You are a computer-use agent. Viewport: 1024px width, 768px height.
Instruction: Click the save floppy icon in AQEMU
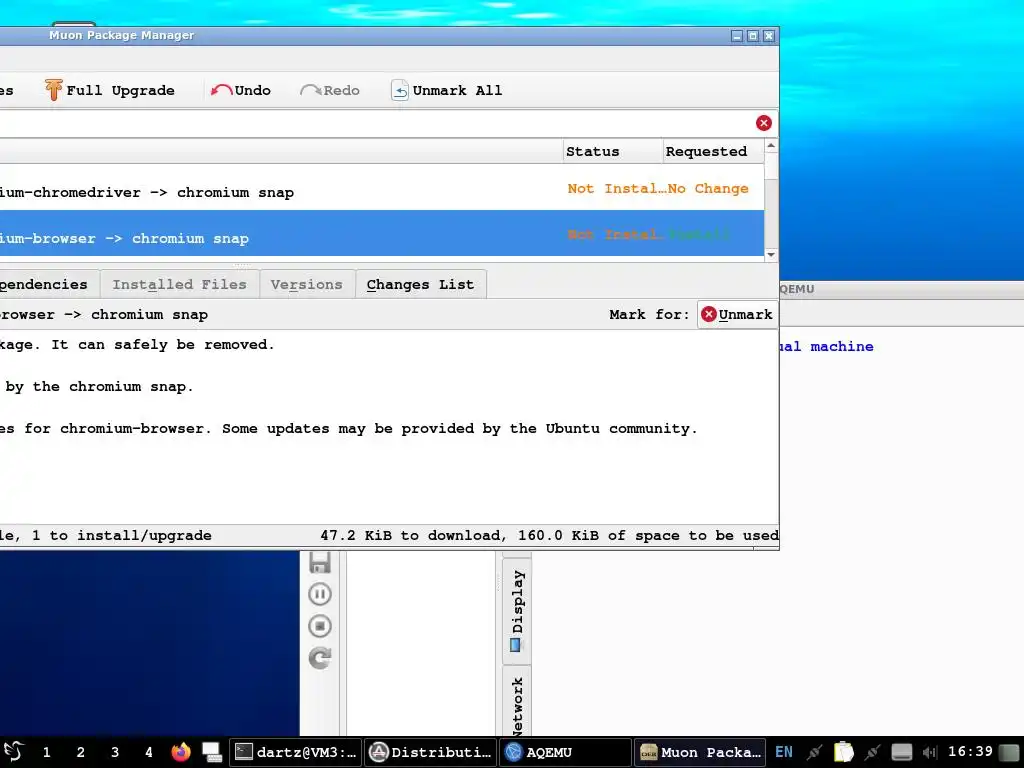(x=320, y=562)
